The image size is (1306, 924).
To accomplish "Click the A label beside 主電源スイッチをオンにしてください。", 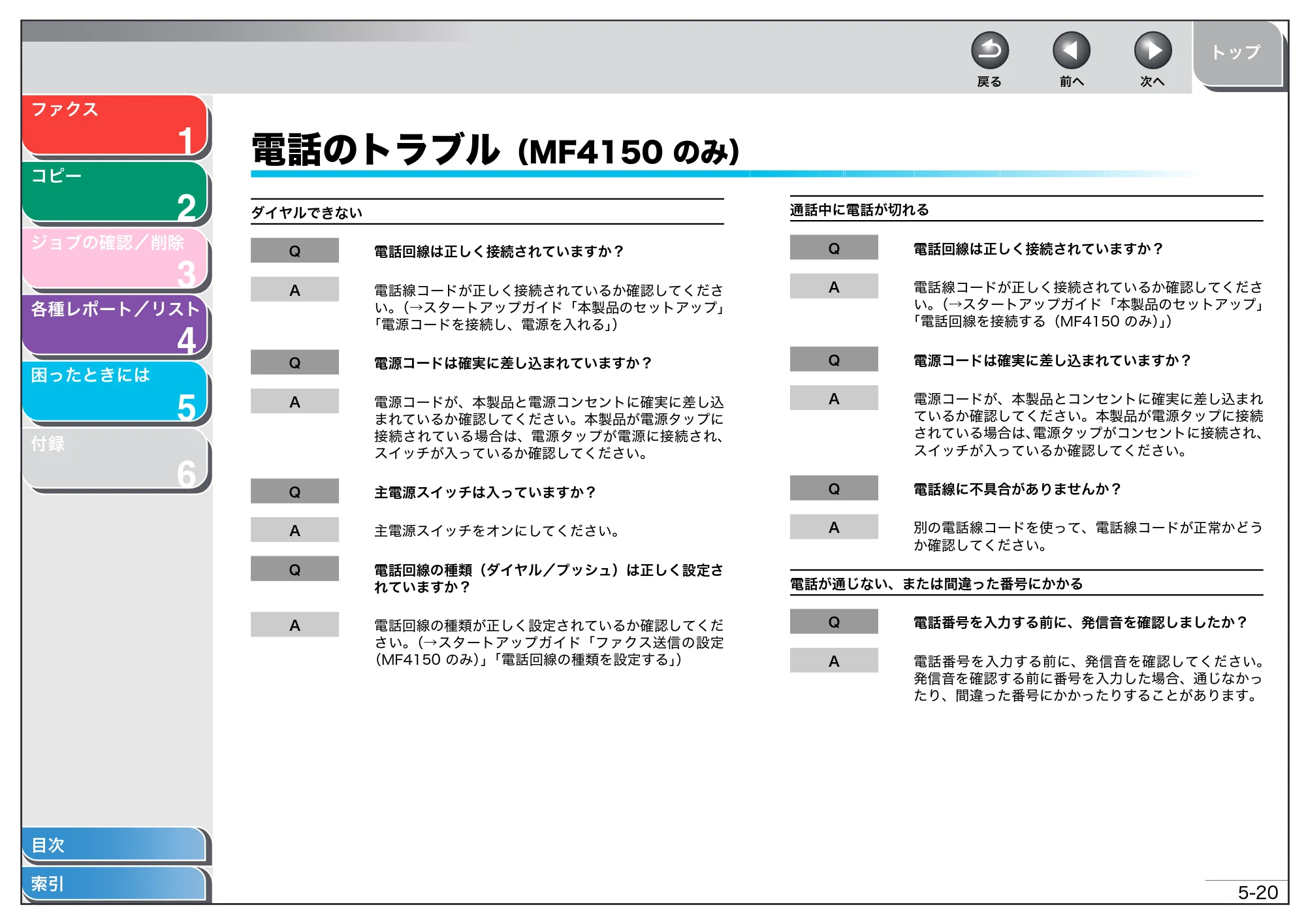I will click(295, 530).
